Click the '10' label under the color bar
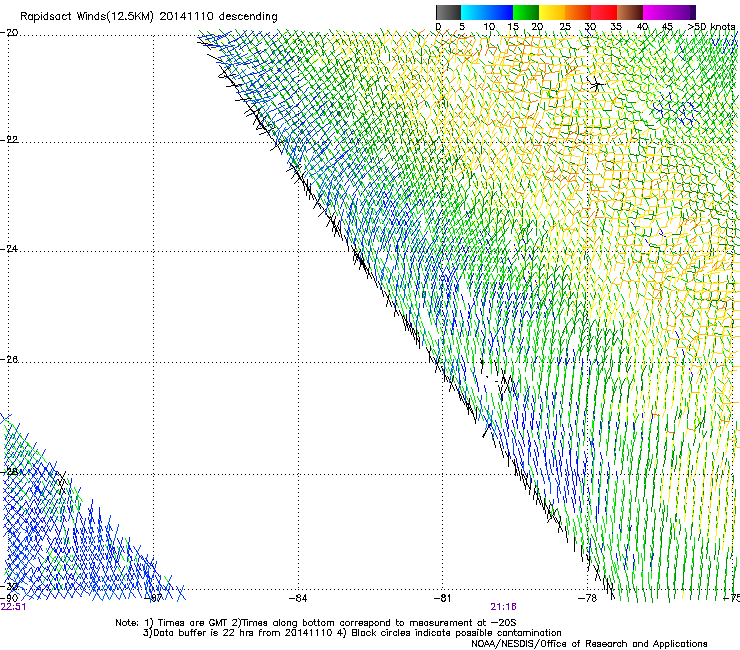This screenshot has width=740, height=650. [x=489, y=27]
